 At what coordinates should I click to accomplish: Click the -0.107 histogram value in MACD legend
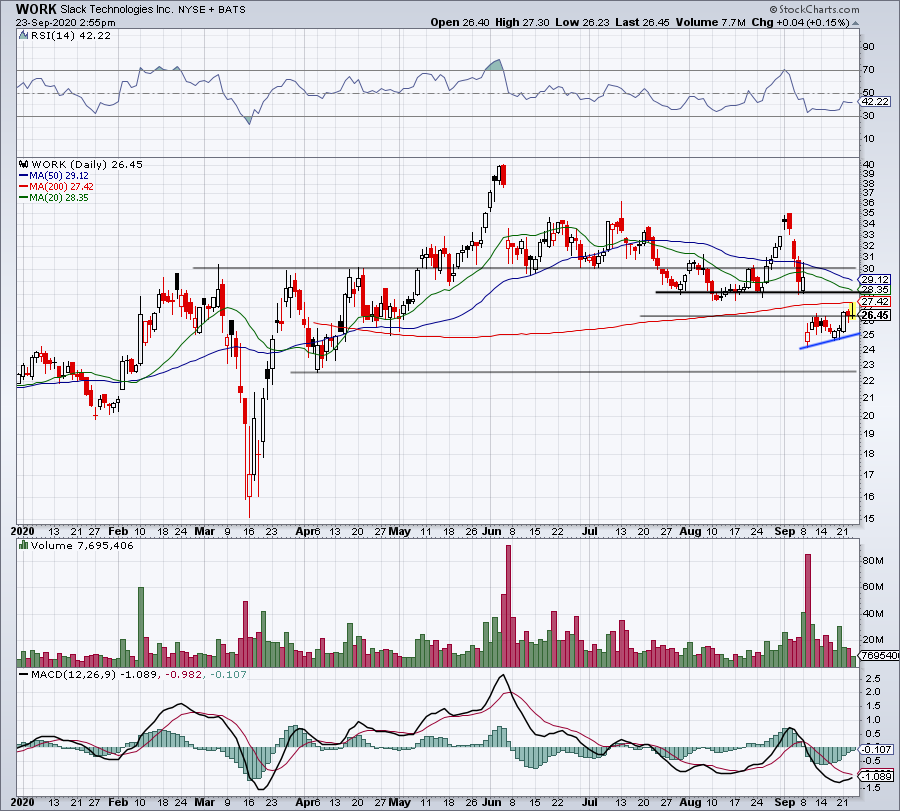coord(228,674)
